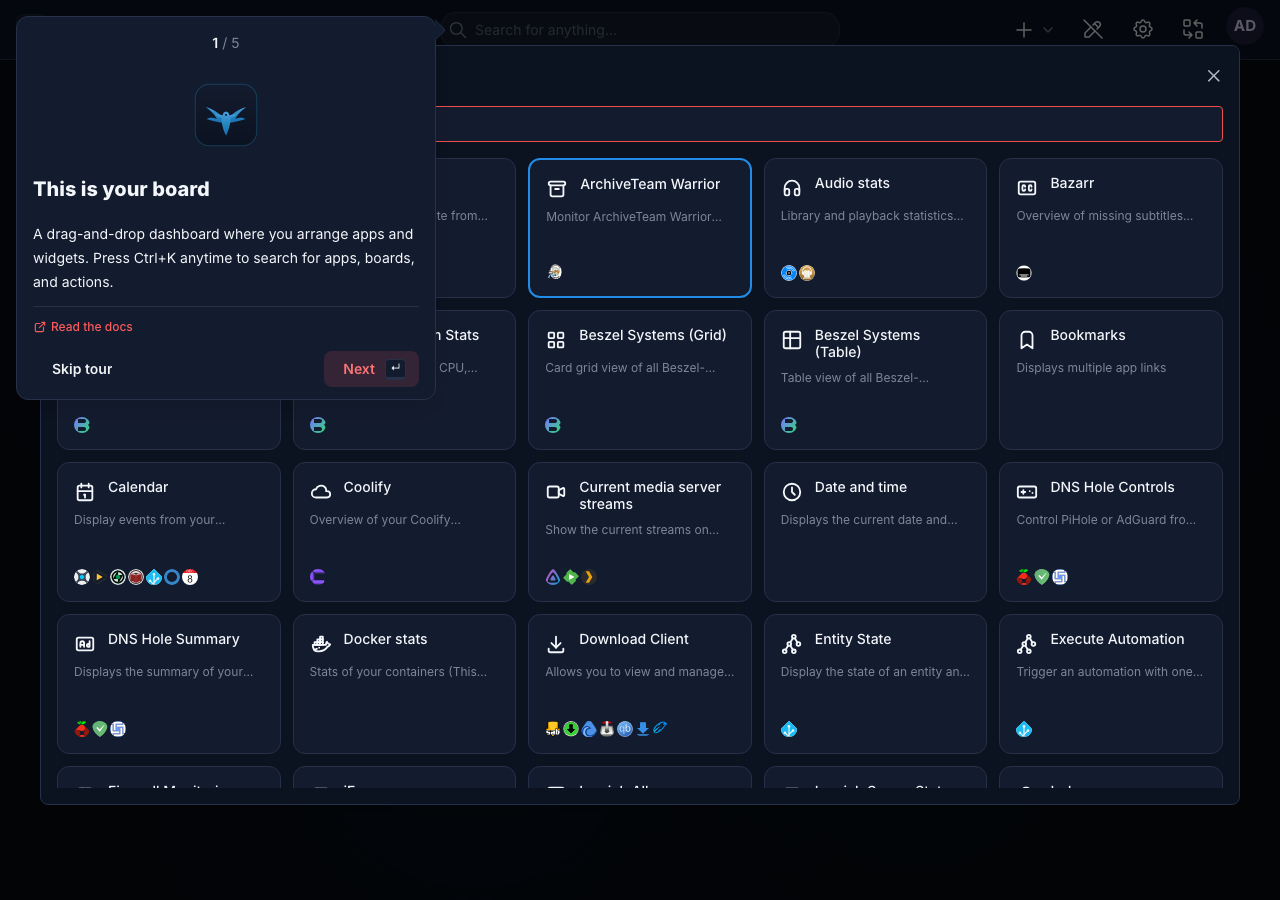Click the Home Assistant logo in Execute Automation
1280x900 pixels.
[1024, 729]
